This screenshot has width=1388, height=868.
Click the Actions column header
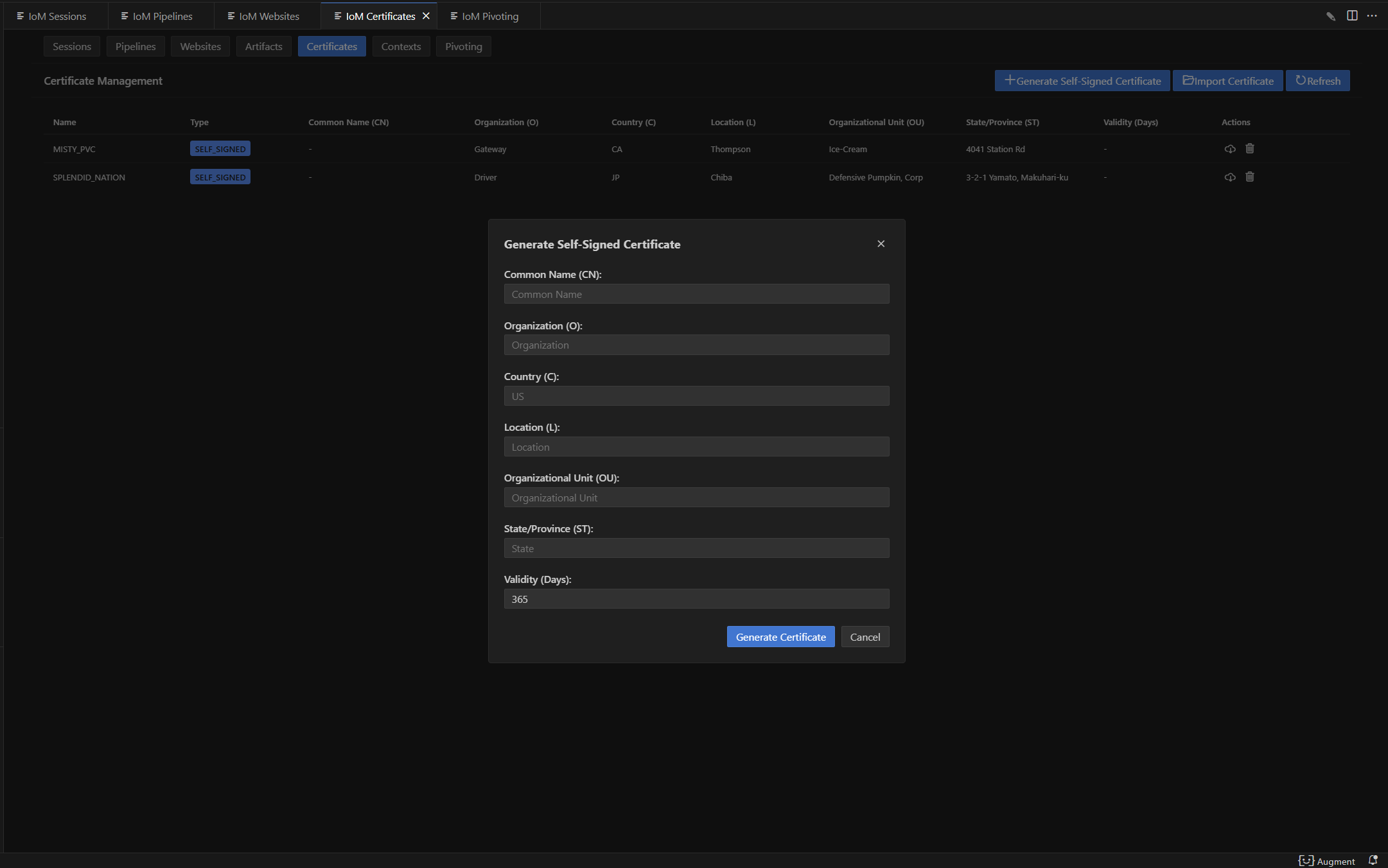pyautogui.click(x=1235, y=122)
